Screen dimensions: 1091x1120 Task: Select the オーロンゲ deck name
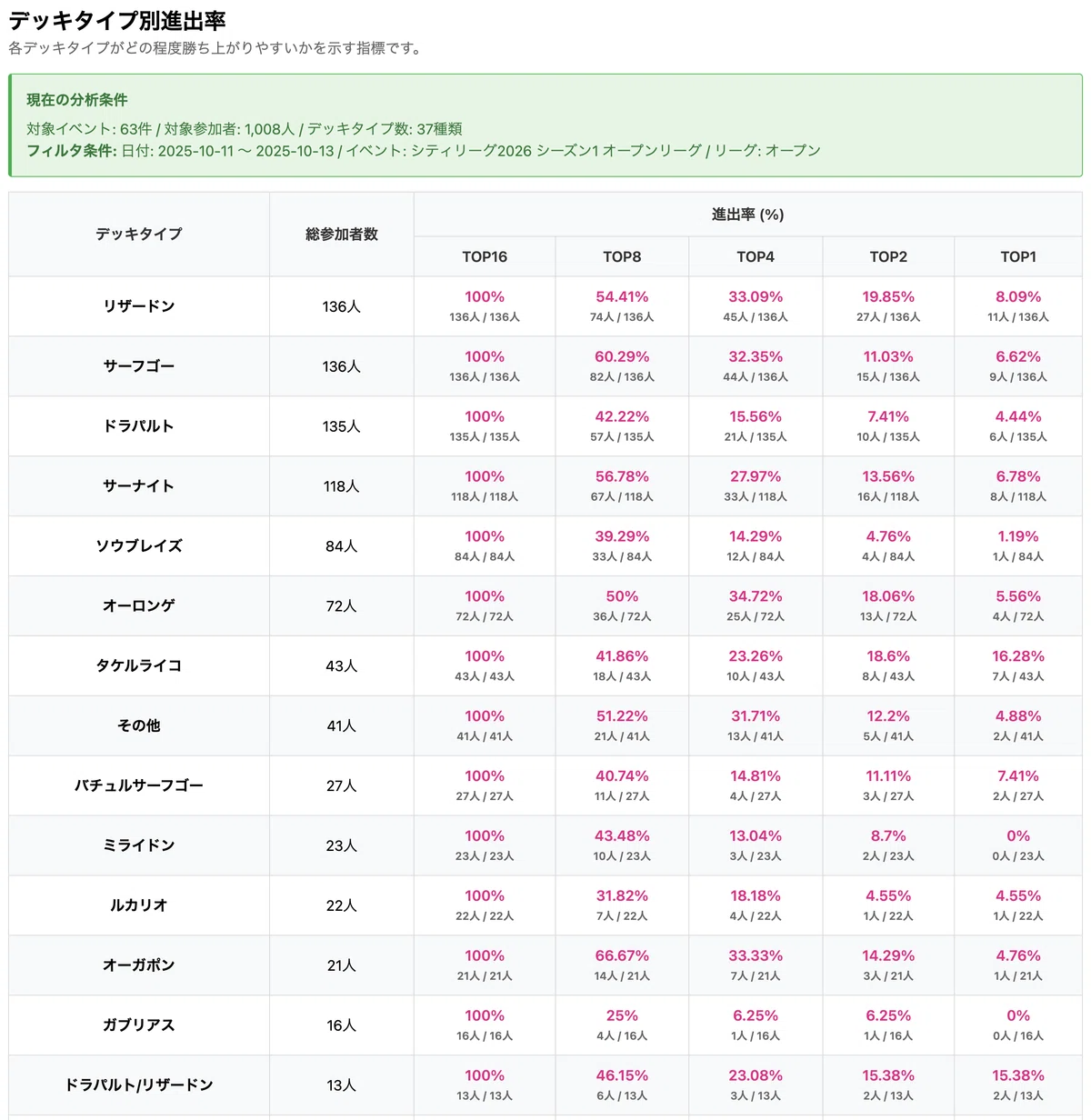(x=139, y=606)
